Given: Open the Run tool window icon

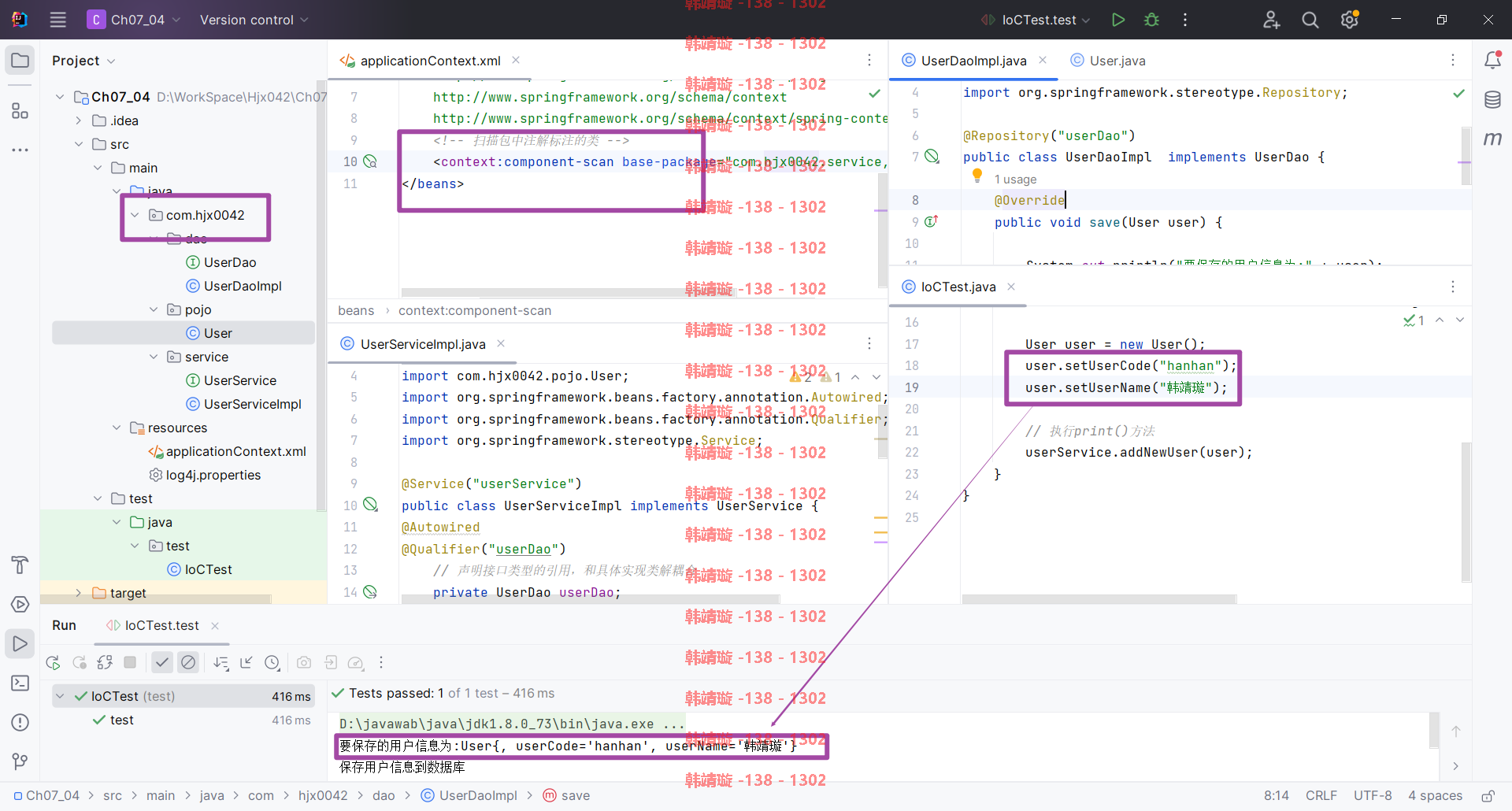Looking at the screenshot, I should pos(20,643).
